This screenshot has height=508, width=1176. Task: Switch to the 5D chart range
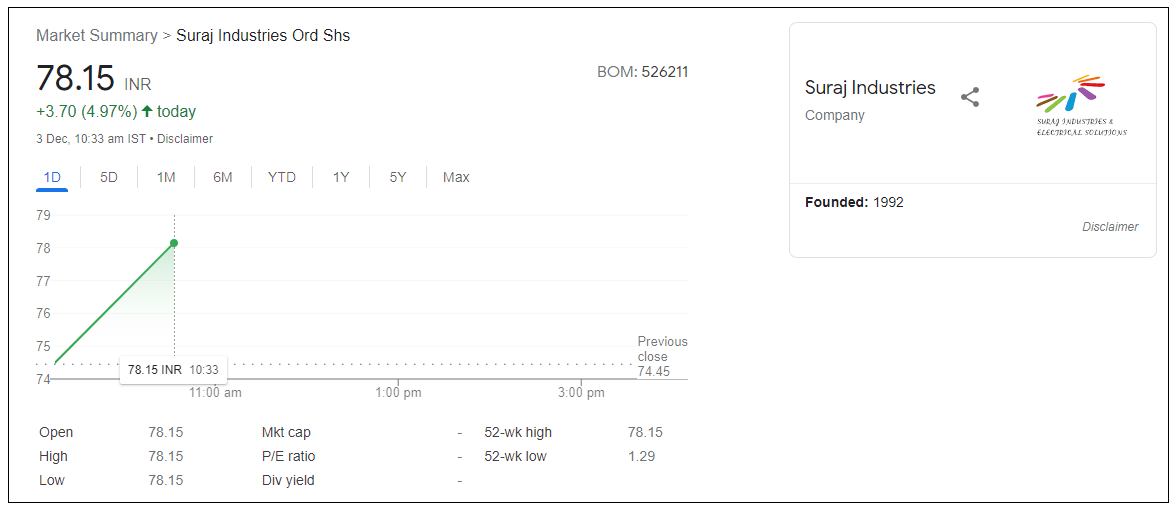(109, 177)
